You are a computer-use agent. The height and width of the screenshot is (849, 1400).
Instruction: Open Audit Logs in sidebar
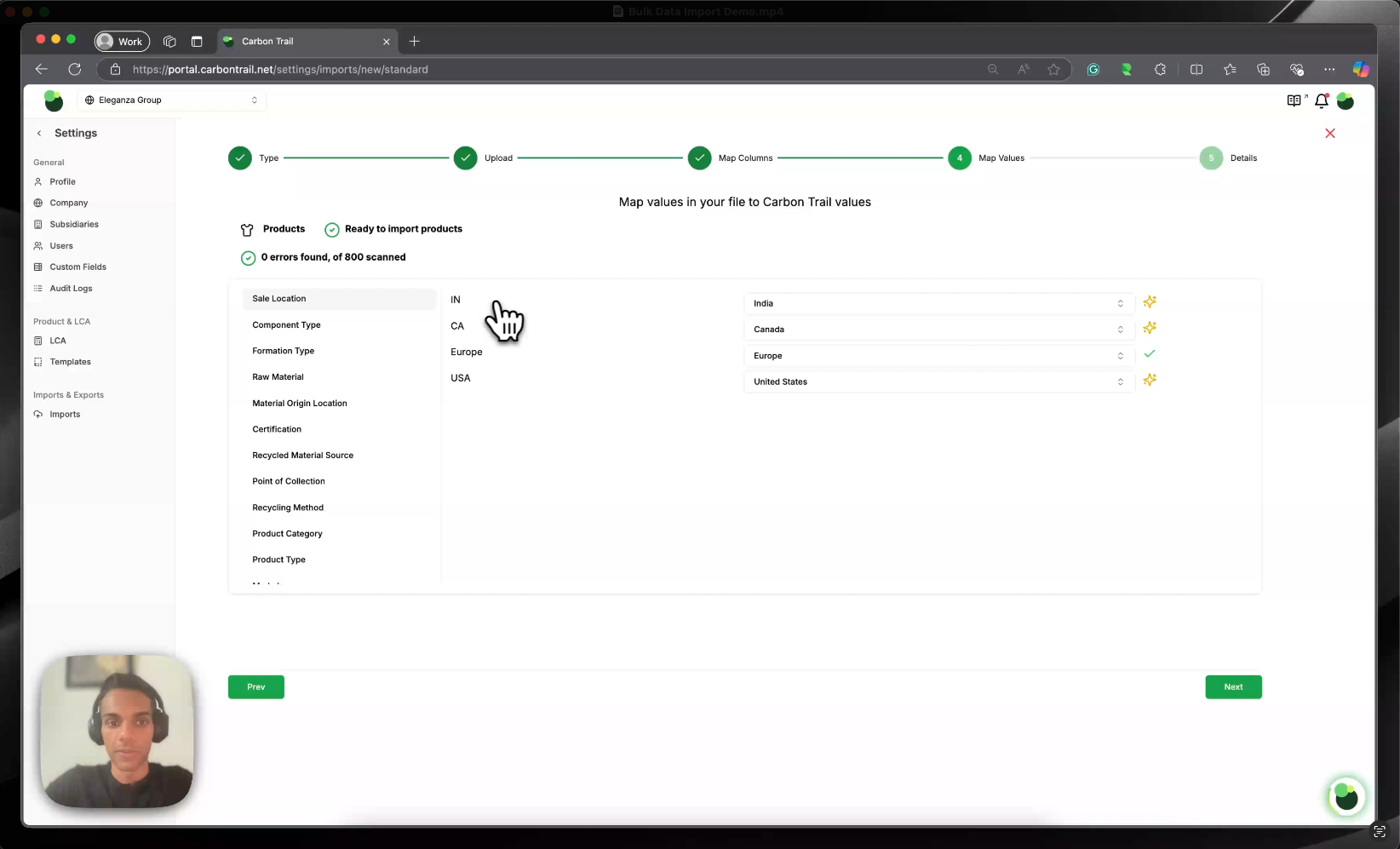coord(71,289)
